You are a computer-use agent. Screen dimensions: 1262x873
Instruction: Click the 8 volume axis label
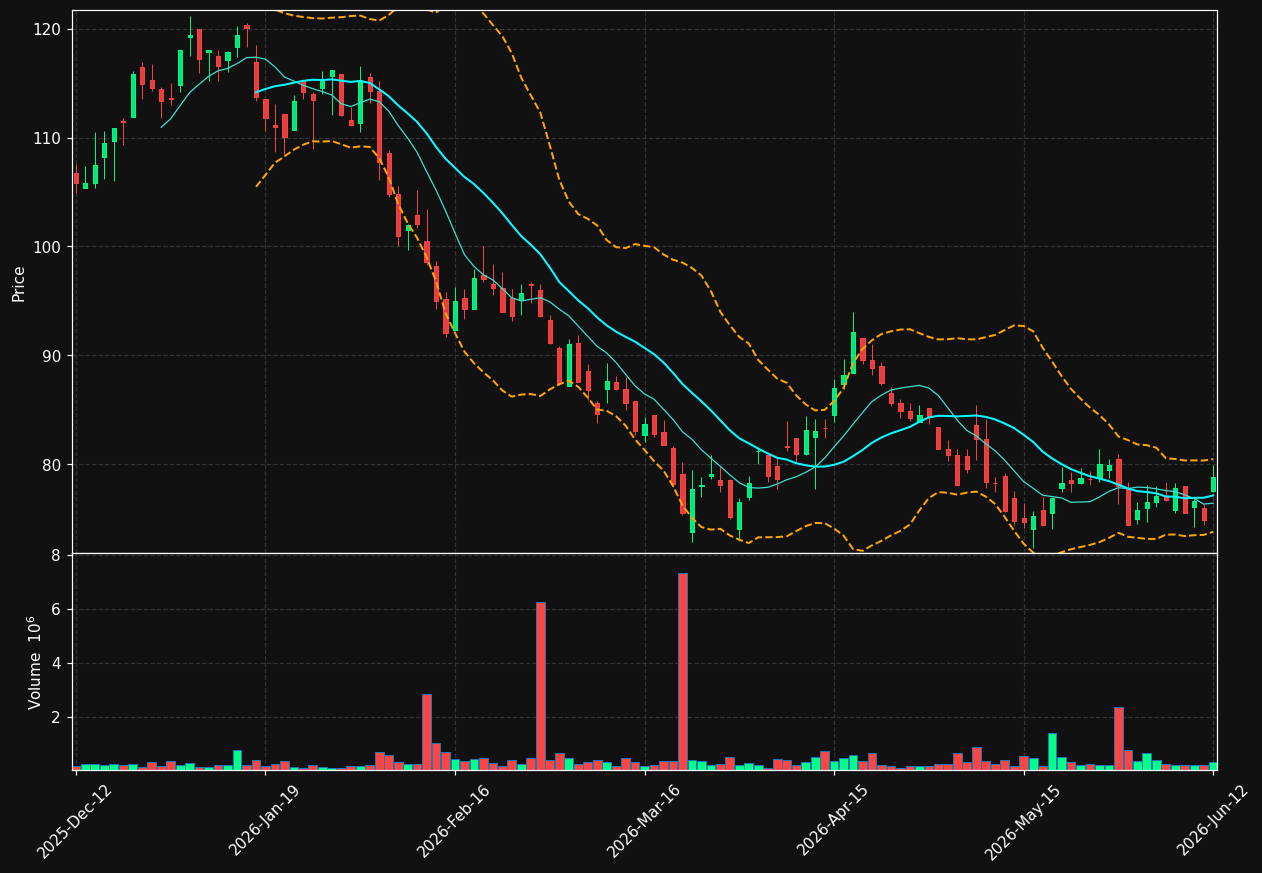(x=57, y=556)
